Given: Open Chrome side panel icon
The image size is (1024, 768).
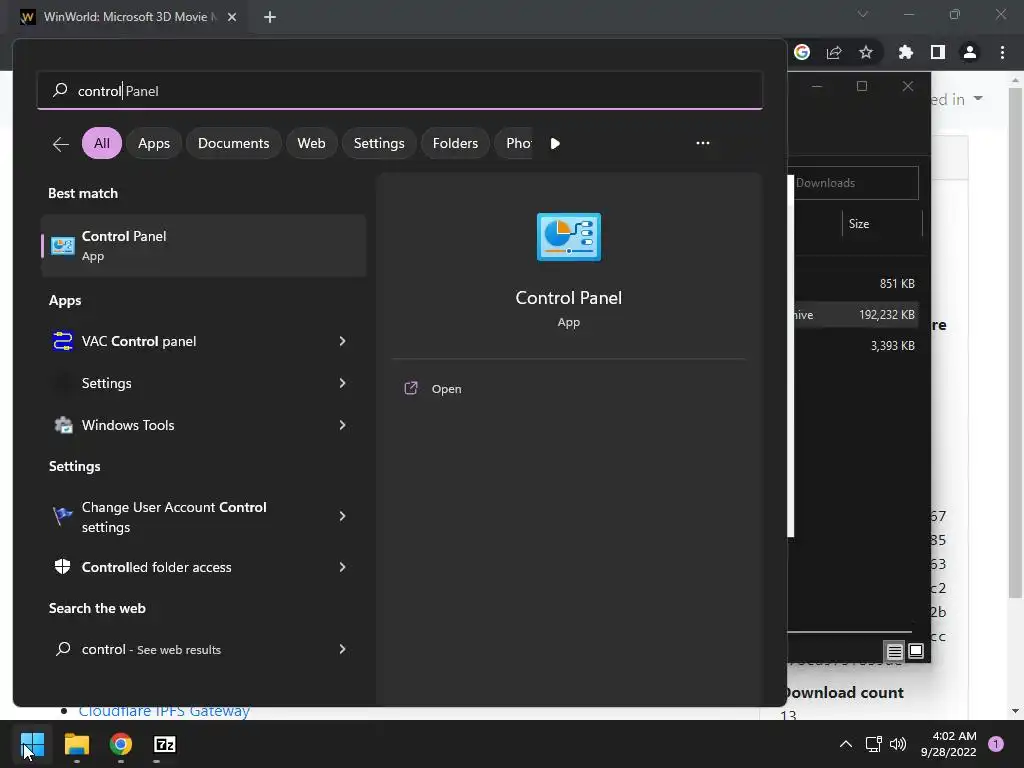Looking at the screenshot, I should click(x=937, y=52).
